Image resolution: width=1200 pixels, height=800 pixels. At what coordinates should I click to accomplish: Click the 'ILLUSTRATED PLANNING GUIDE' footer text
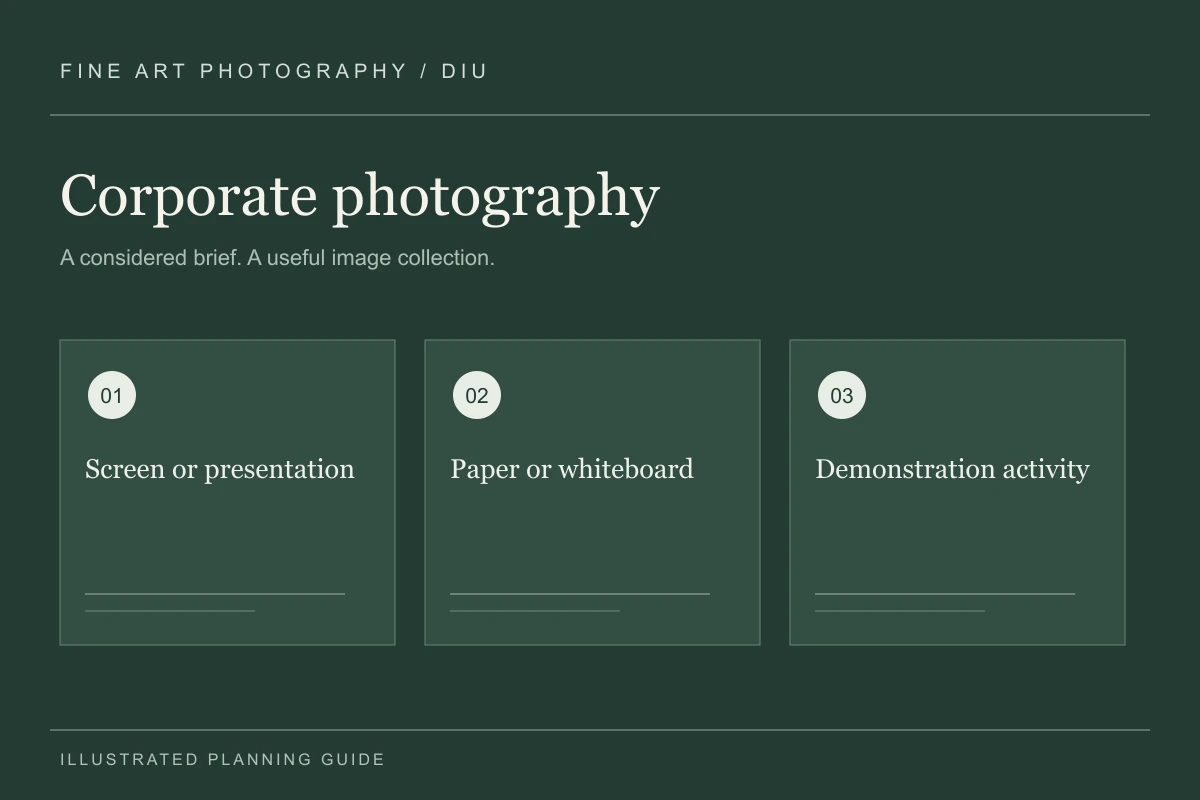pyautogui.click(x=222, y=759)
